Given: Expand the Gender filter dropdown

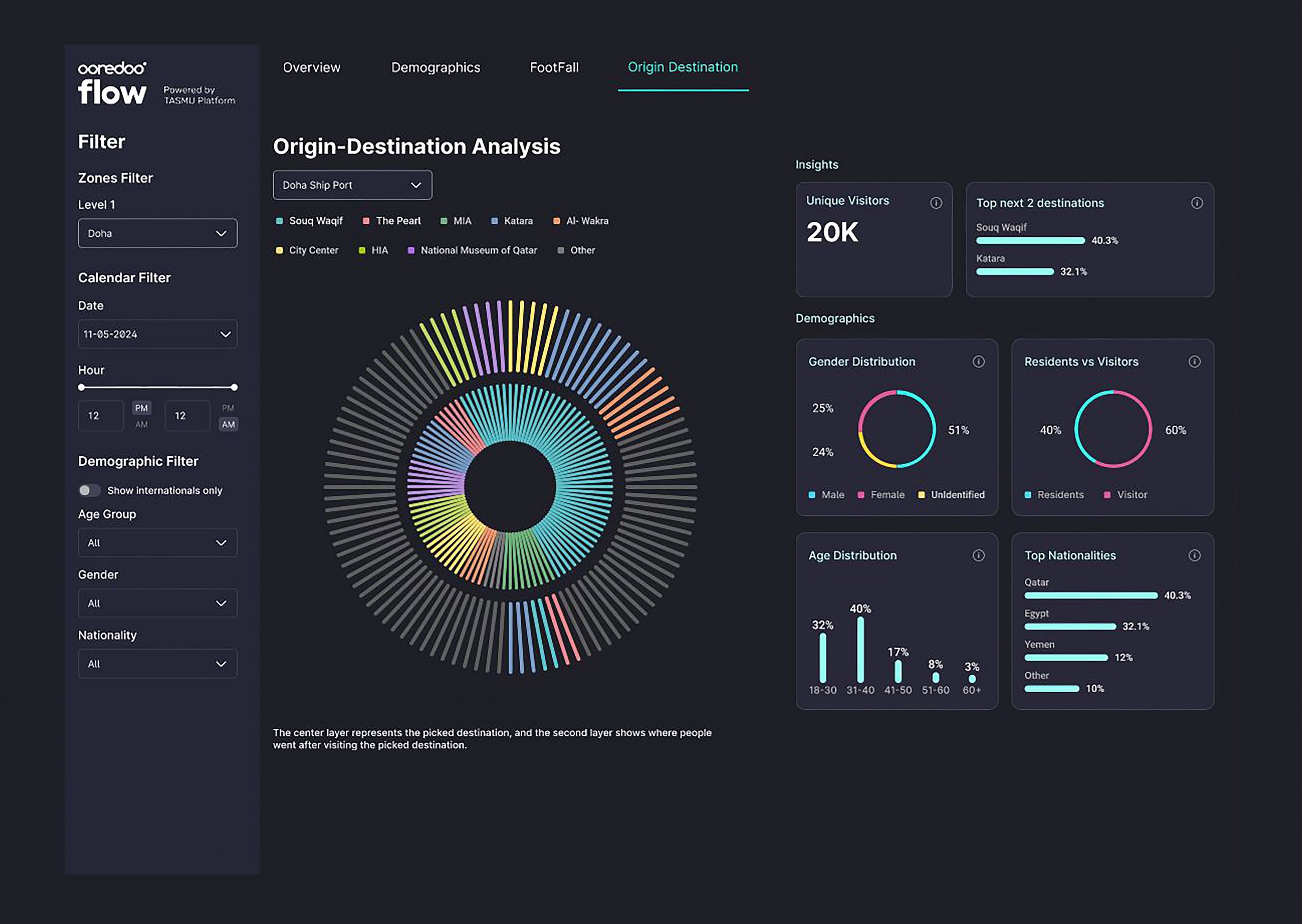Looking at the screenshot, I should coord(158,603).
